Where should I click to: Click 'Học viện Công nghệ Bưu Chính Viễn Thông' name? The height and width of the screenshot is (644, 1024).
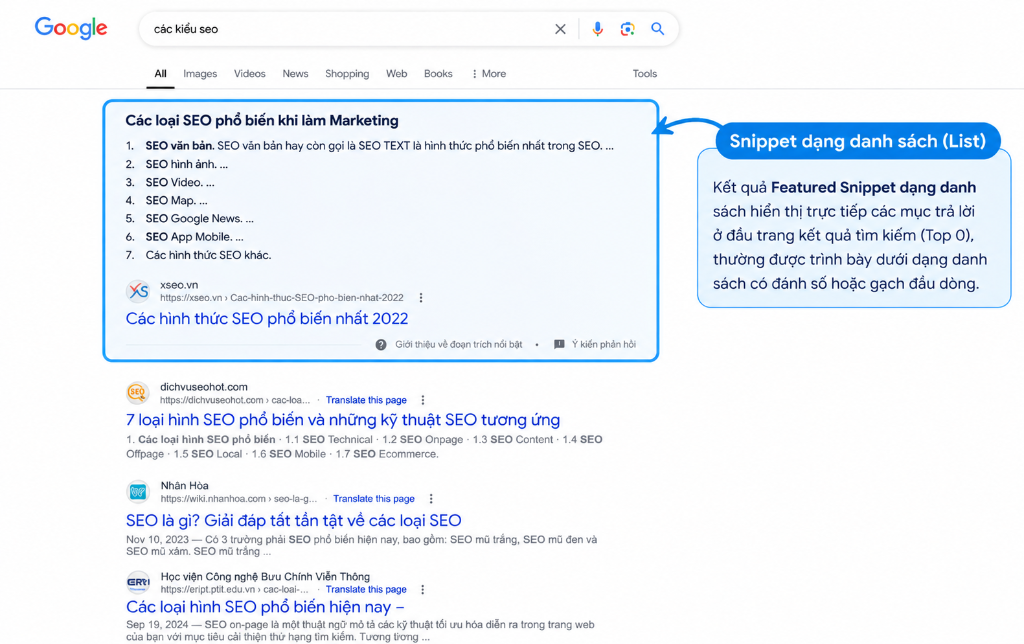265,576
